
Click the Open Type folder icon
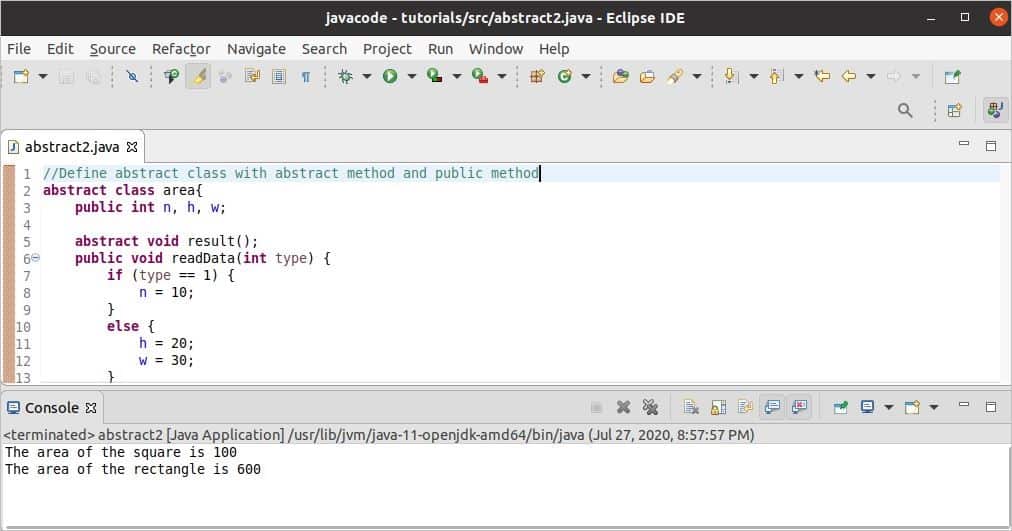(x=621, y=77)
